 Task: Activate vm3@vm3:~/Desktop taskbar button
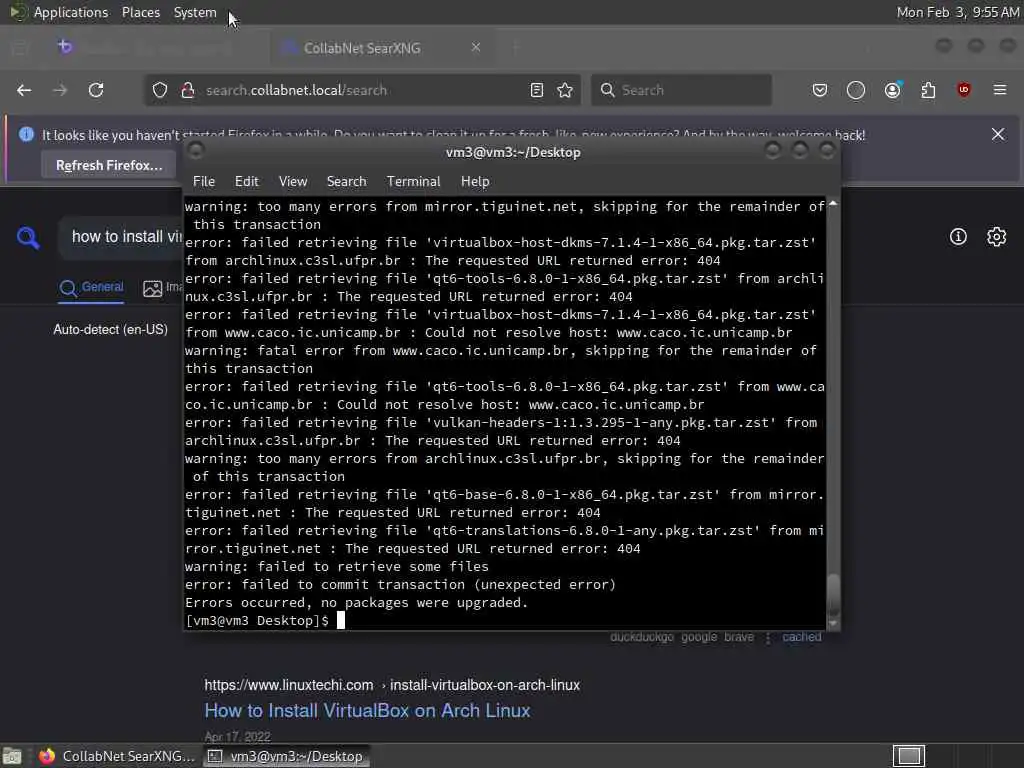tap(285, 756)
